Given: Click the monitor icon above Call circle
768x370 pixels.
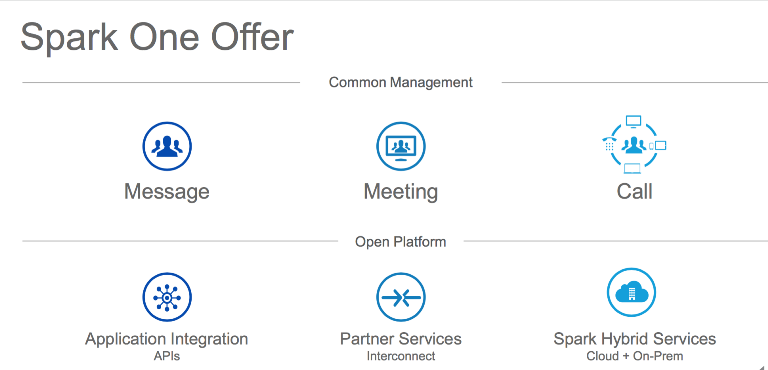Looking at the screenshot, I should point(634,121).
